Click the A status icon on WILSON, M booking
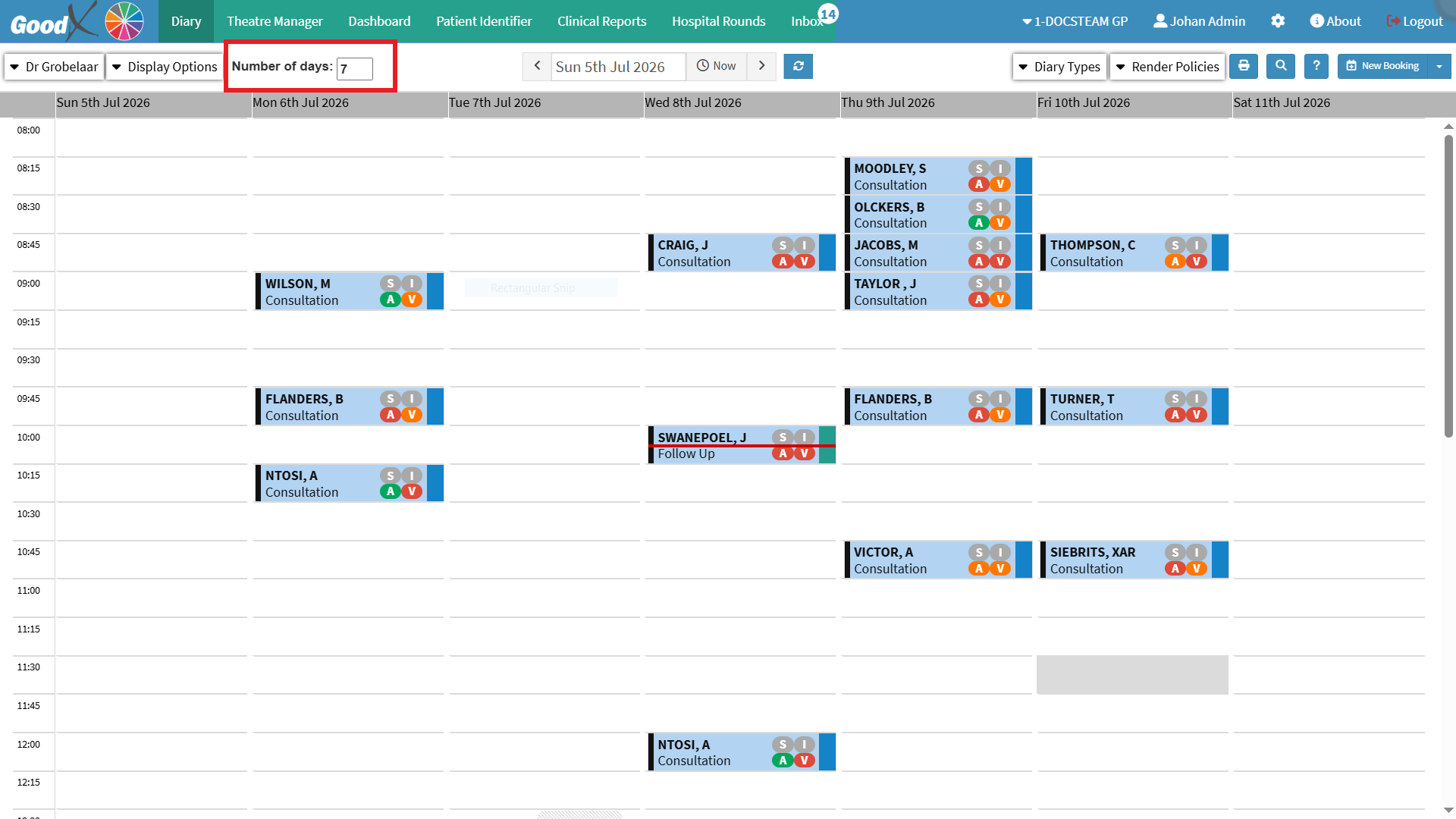Viewport: 1456px width, 819px height. click(x=391, y=300)
